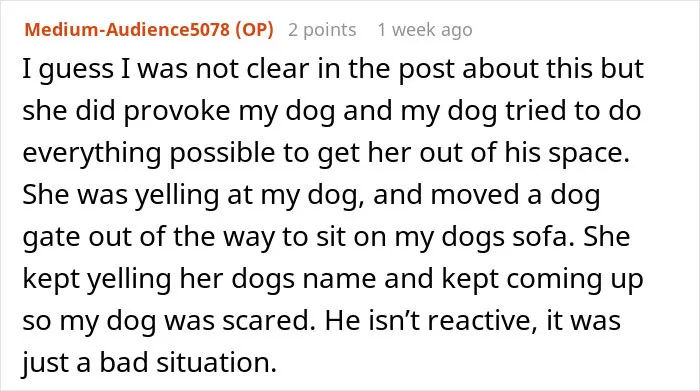The width and height of the screenshot is (700, 391).
Task: Click the line starting "she did provoke my dog"
Action: 332,111
